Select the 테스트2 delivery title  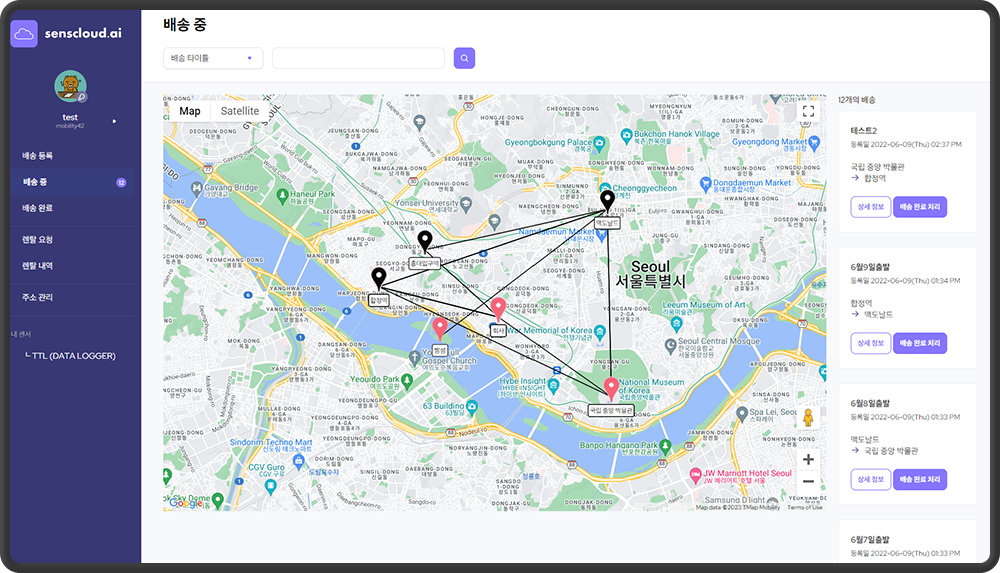pos(864,131)
